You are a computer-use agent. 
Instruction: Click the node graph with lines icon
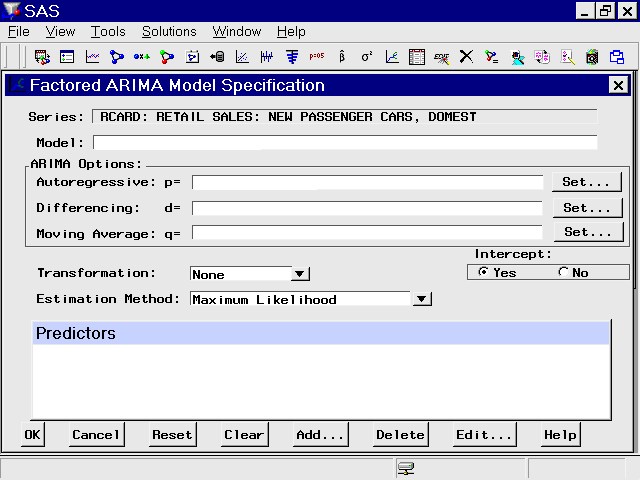pos(492,57)
